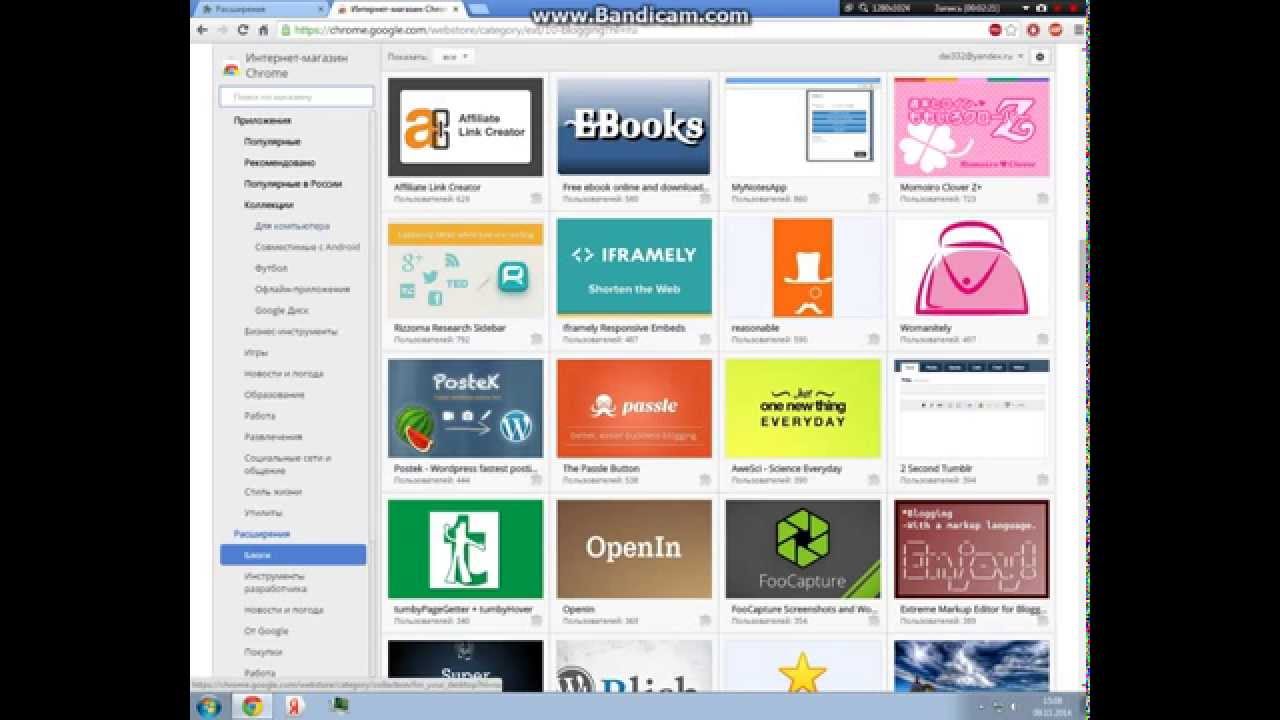The image size is (1280, 720).
Task: Go back with the browser Back arrow
Action: coord(202,30)
